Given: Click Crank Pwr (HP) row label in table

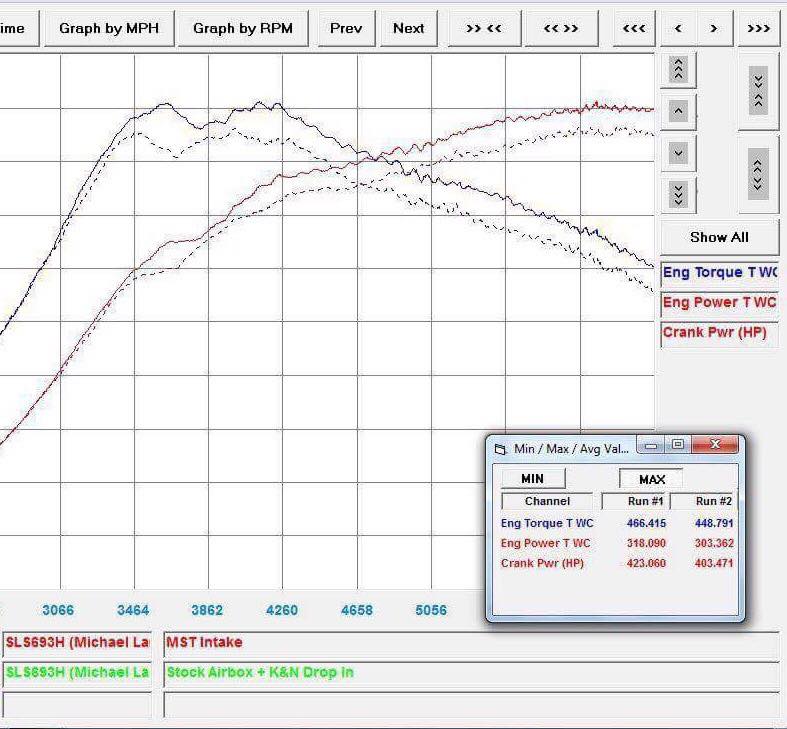Looking at the screenshot, I should pos(542,563).
